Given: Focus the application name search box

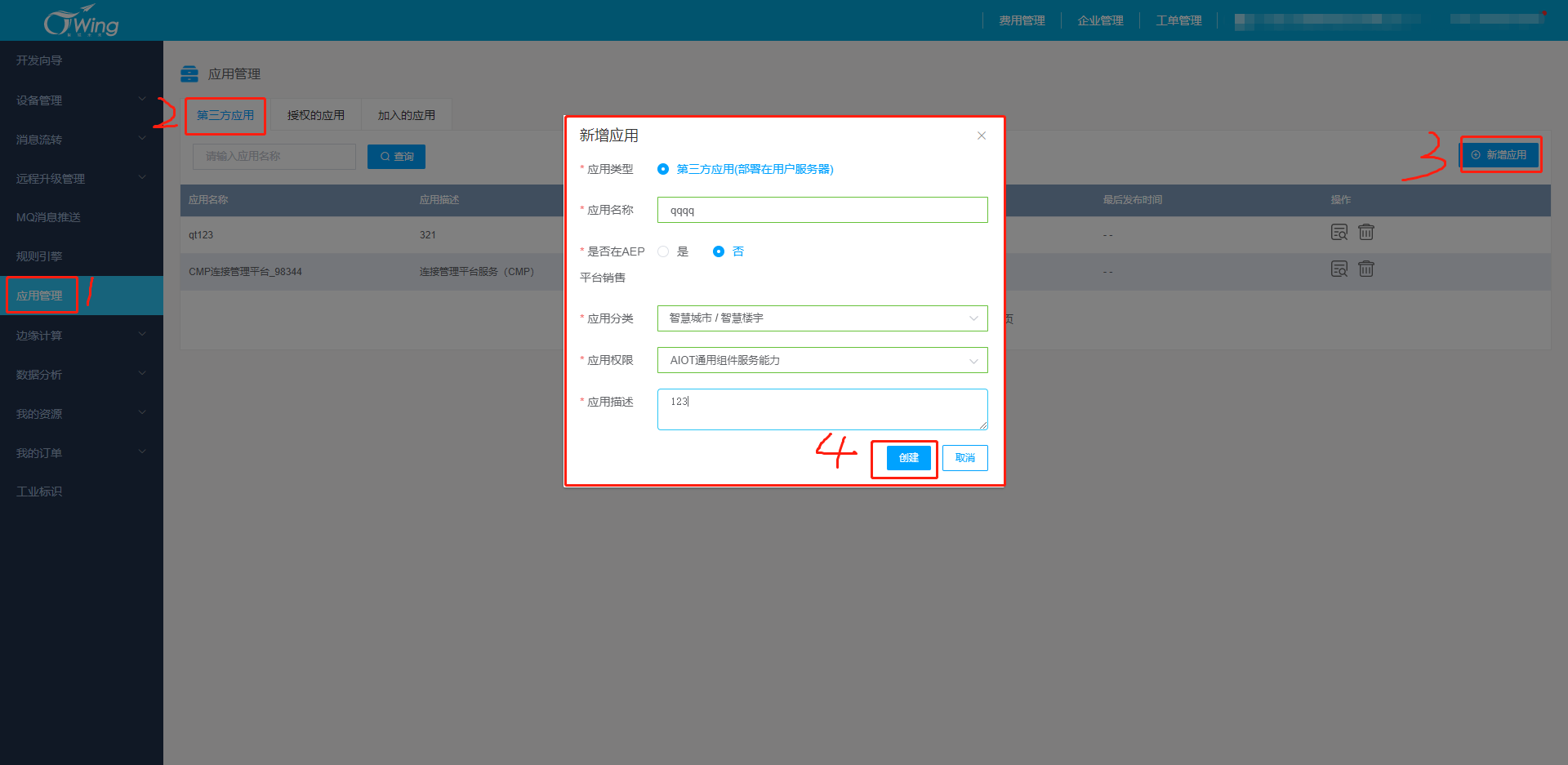Looking at the screenshot, I should coord(274,157).
